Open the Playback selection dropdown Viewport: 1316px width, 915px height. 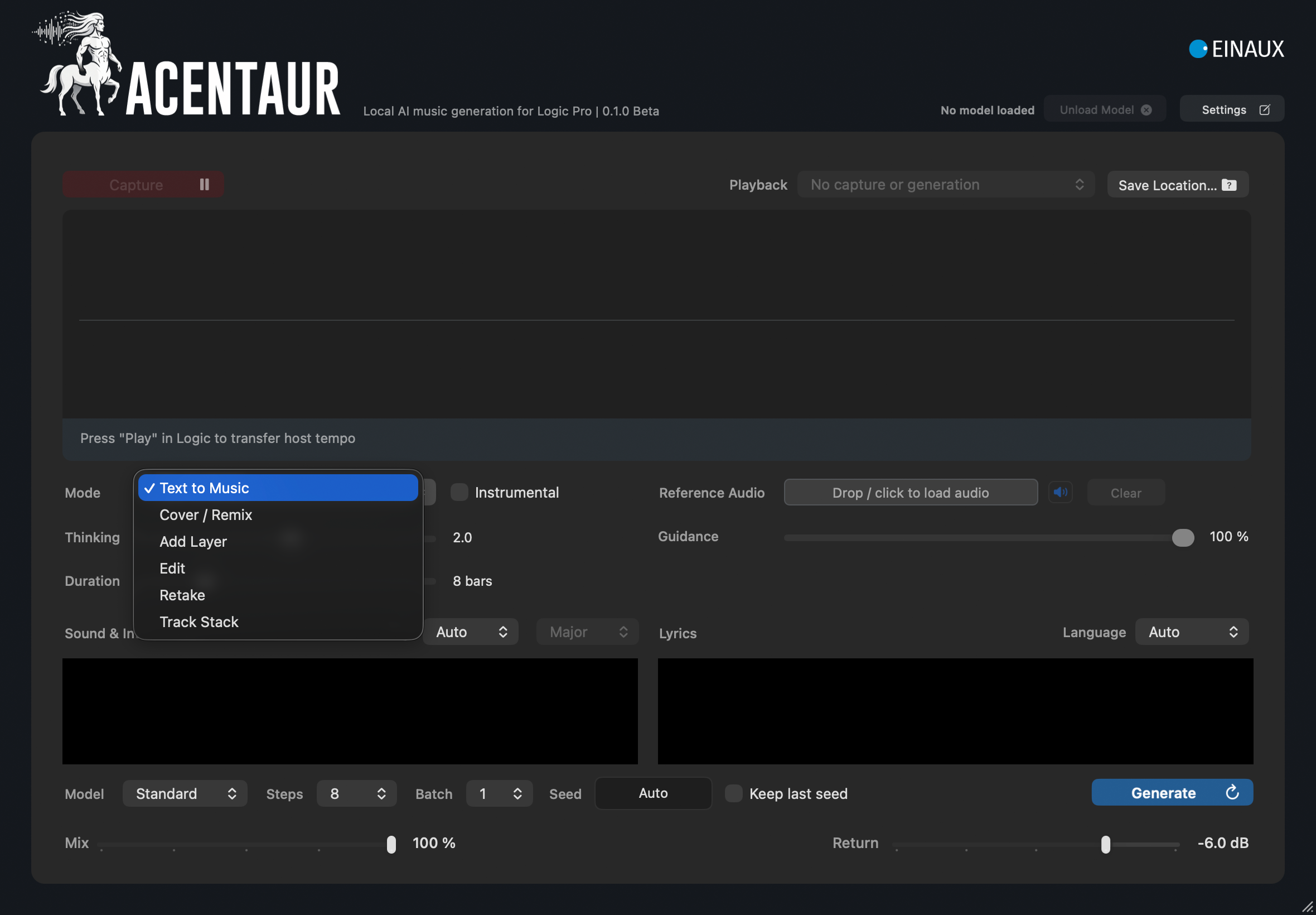946,184
